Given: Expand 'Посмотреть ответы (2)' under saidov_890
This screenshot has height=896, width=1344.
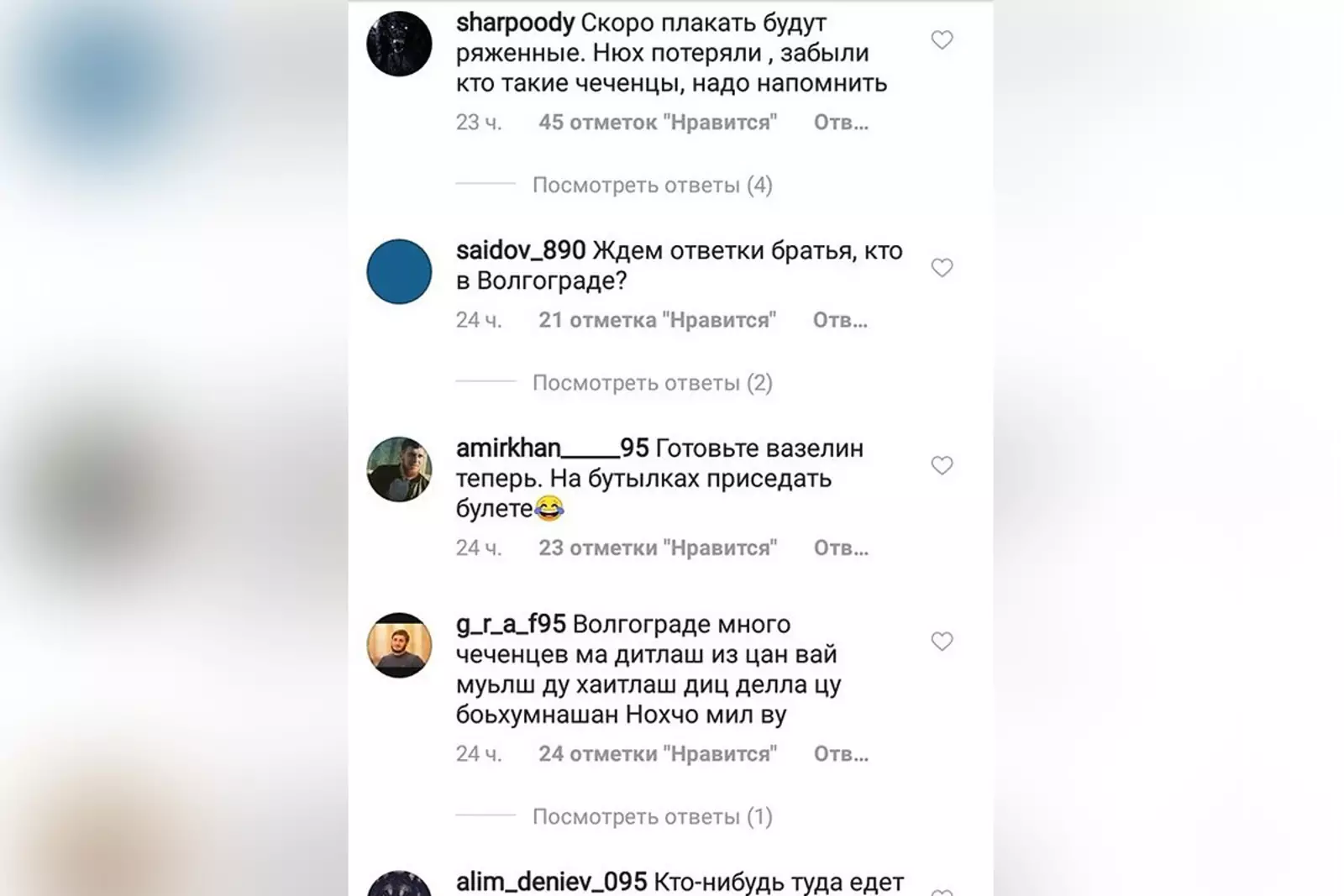Looking at the screenshot, I should (652, 383).
